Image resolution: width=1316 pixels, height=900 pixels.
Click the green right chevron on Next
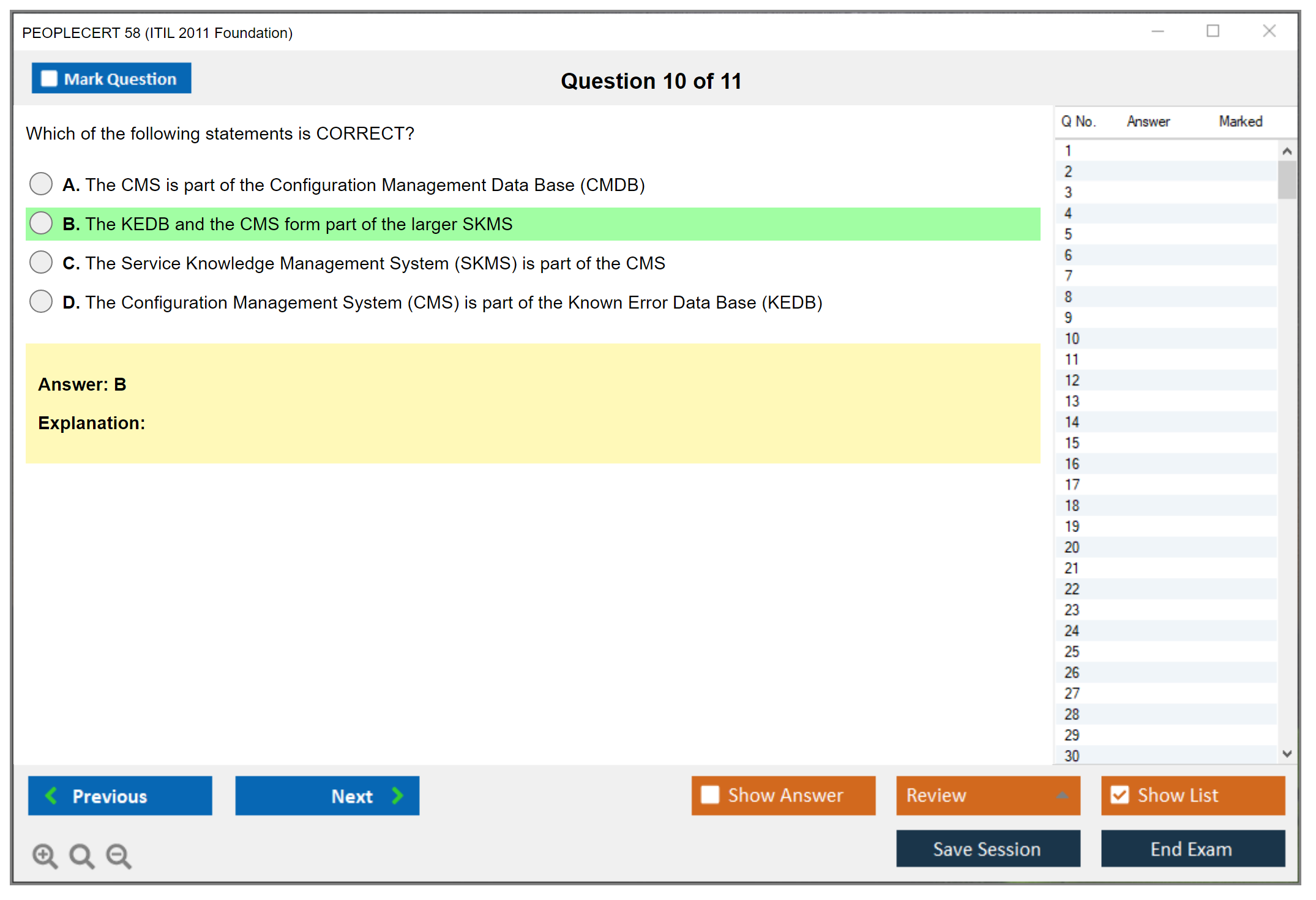coord(398,795)
